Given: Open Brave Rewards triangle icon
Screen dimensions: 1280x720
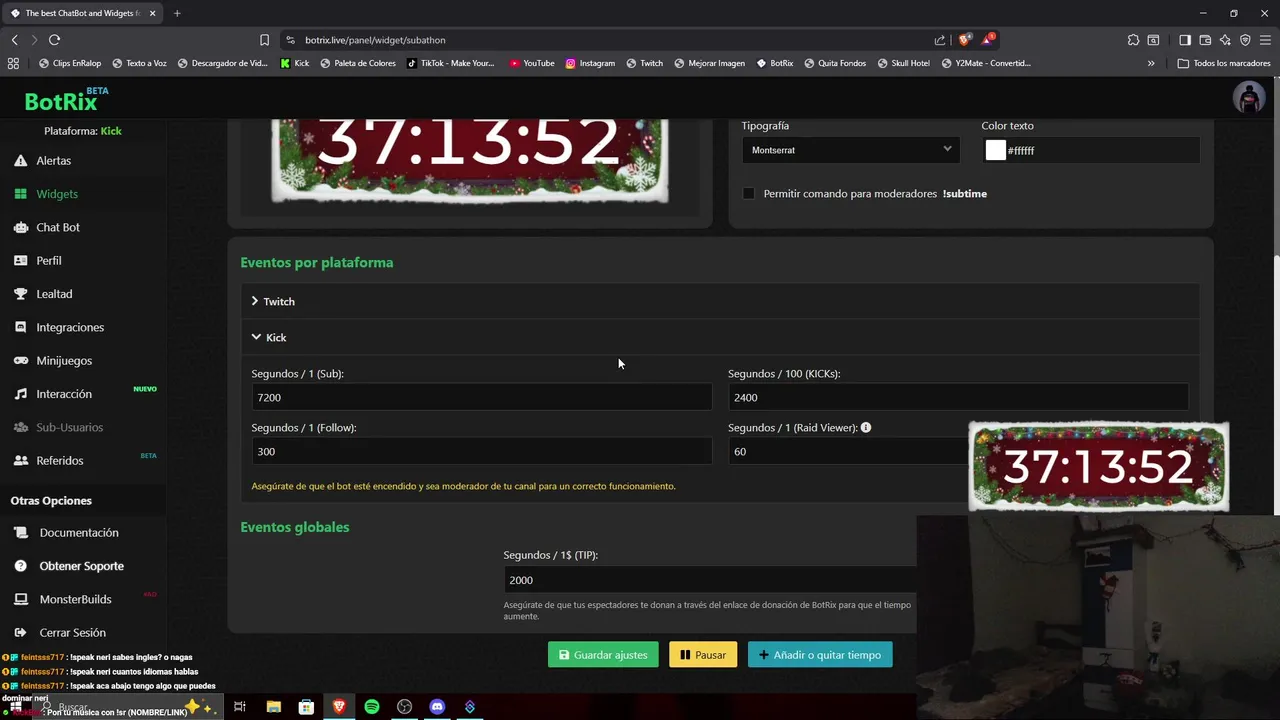Looking at the screenshot, I should coord(988,40).
